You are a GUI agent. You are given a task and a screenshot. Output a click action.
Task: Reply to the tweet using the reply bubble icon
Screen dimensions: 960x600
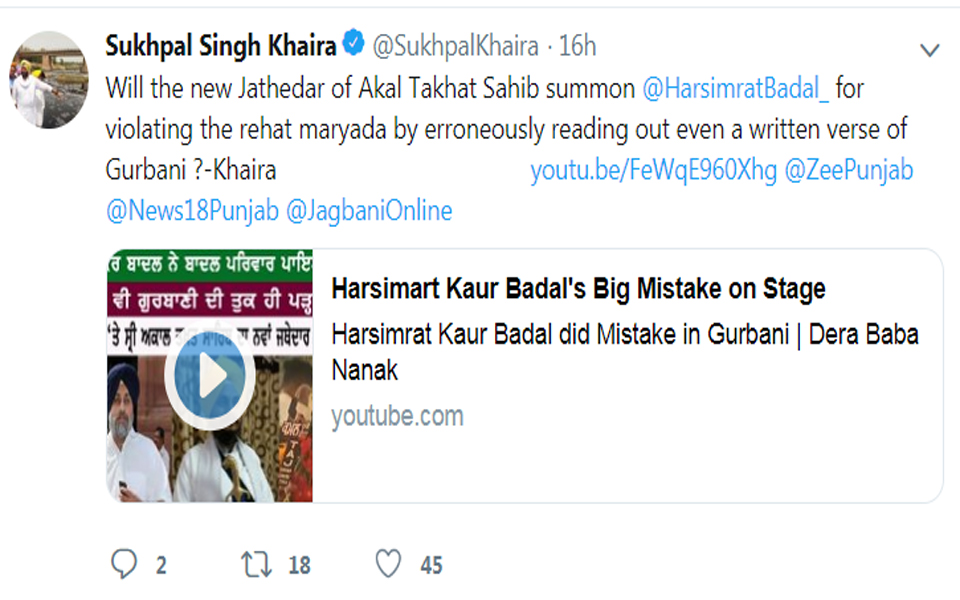(124, 565)
